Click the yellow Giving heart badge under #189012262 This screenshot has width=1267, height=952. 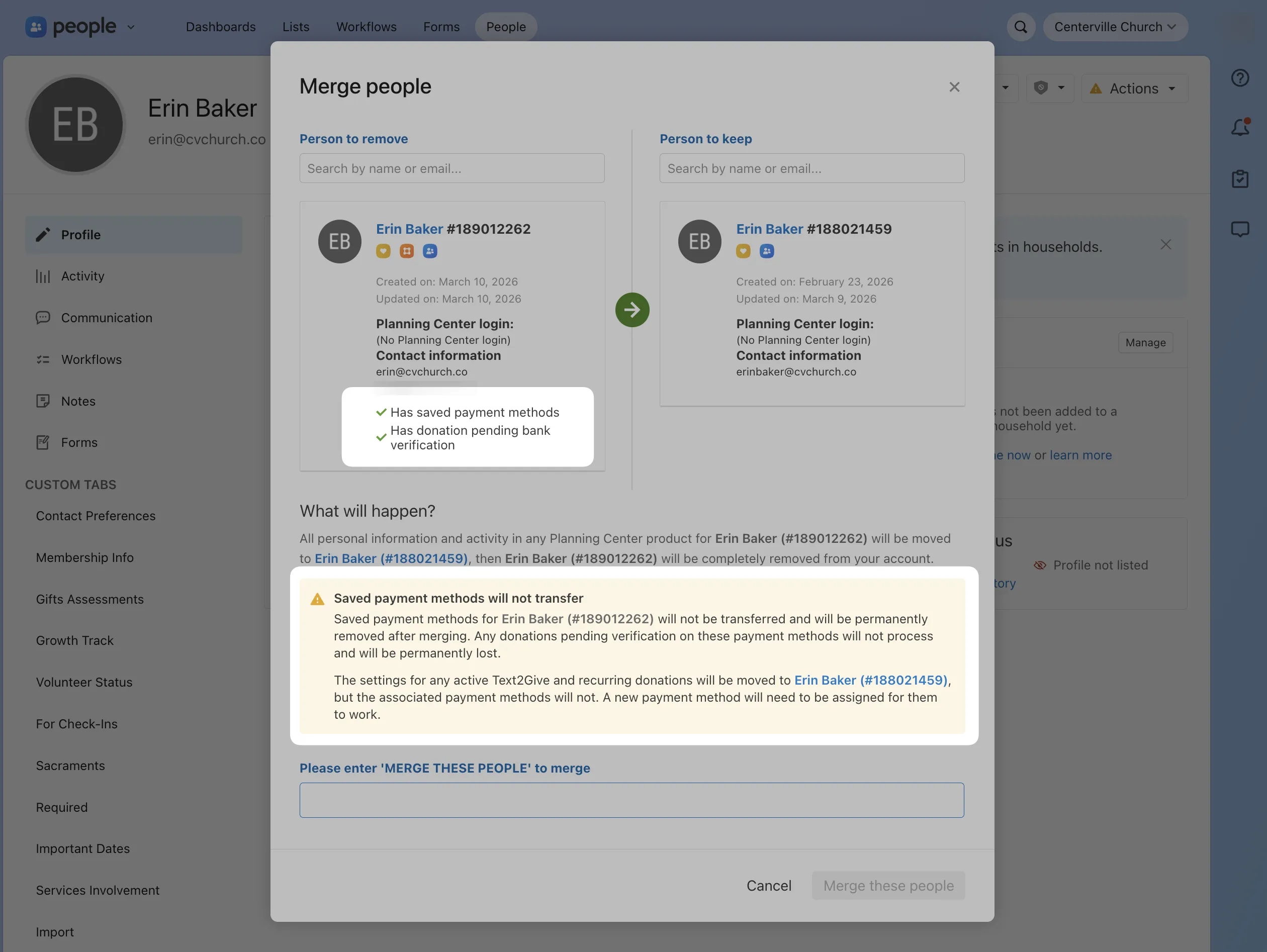click(383, 251)
